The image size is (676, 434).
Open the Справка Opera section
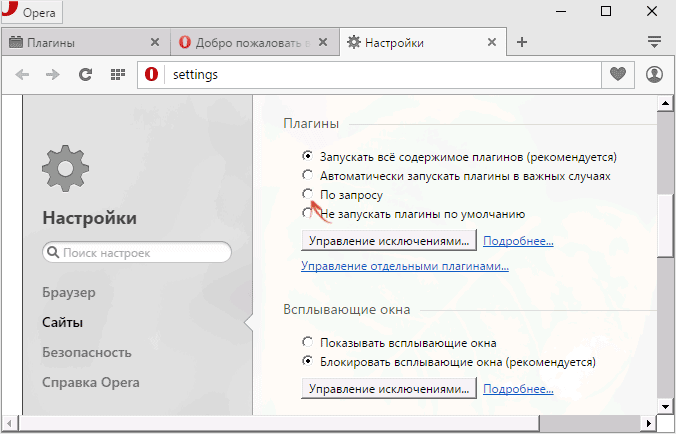[x=91, y=382]
